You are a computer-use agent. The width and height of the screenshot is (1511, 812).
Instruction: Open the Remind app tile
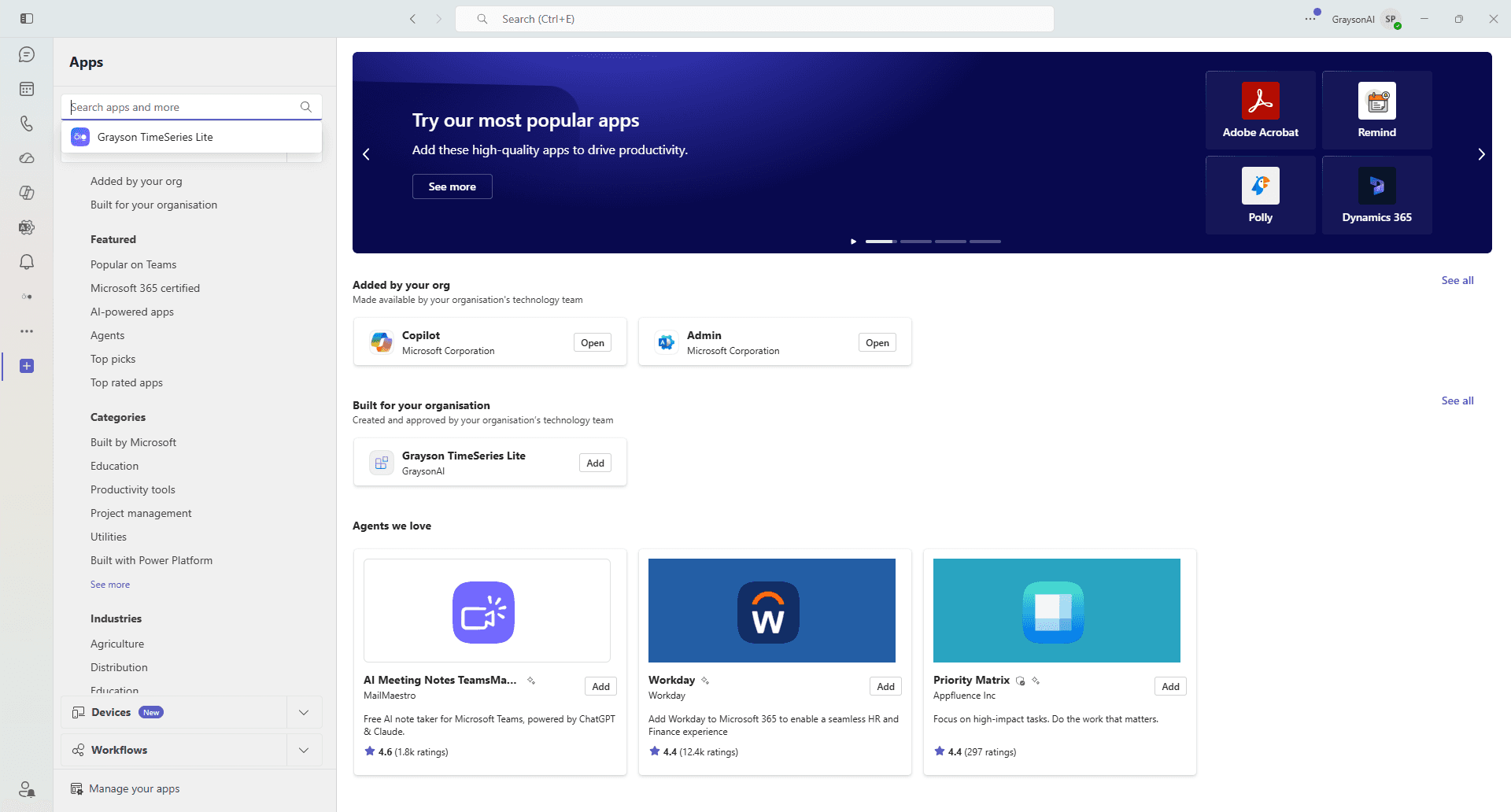click(1377, 110)
